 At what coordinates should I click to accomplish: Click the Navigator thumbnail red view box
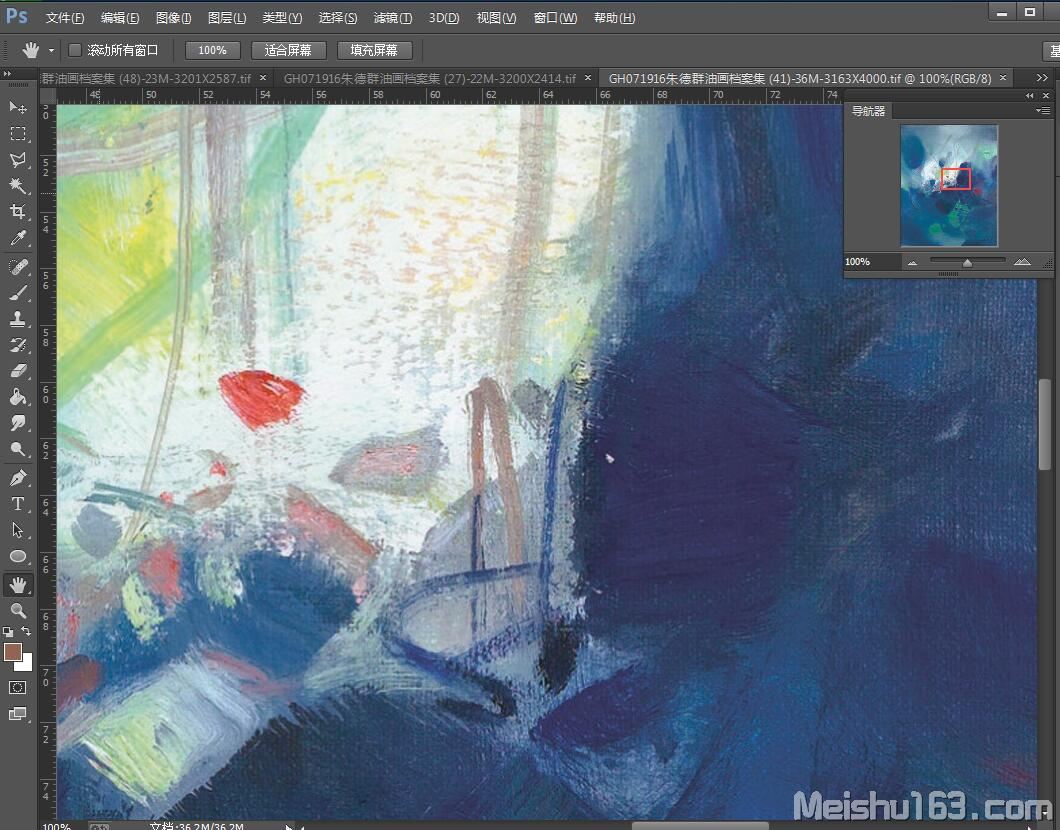click(x=956, y=179)
